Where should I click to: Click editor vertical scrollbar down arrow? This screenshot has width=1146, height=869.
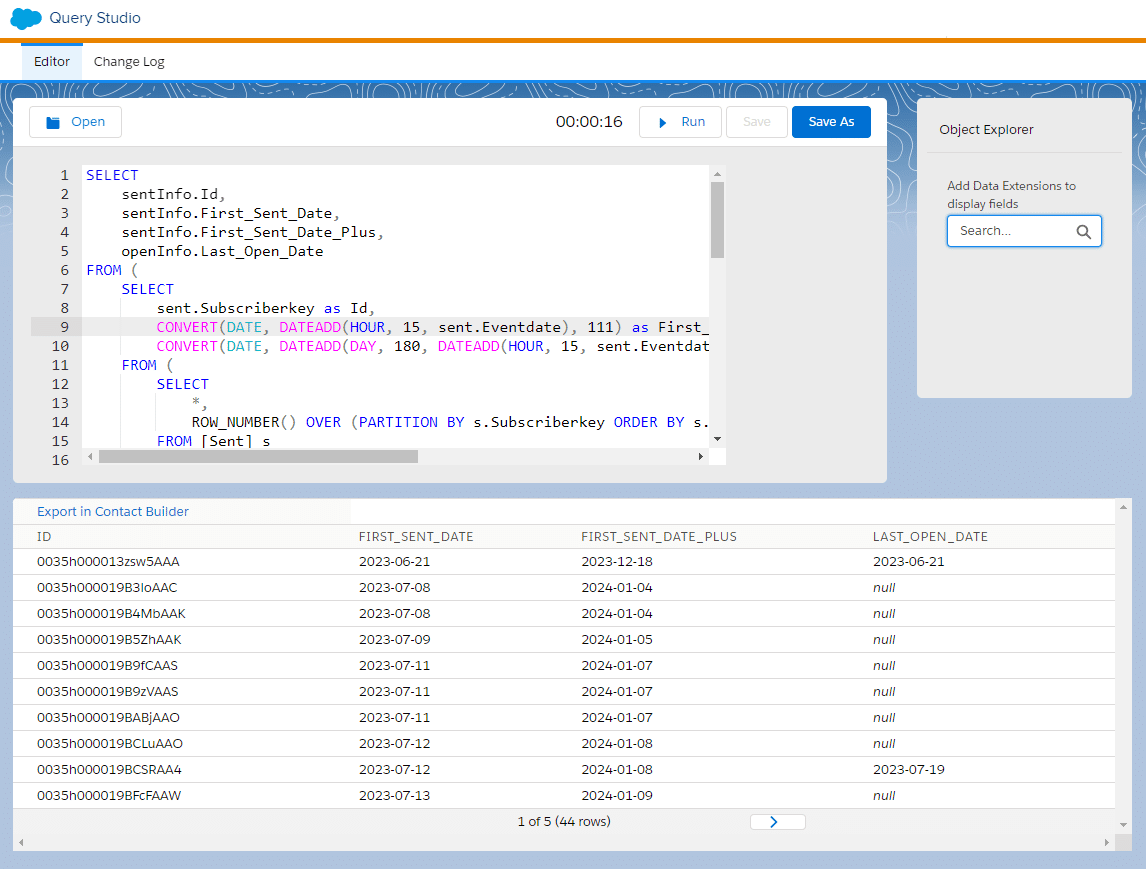pyautogui.click(x=717, y=439)
